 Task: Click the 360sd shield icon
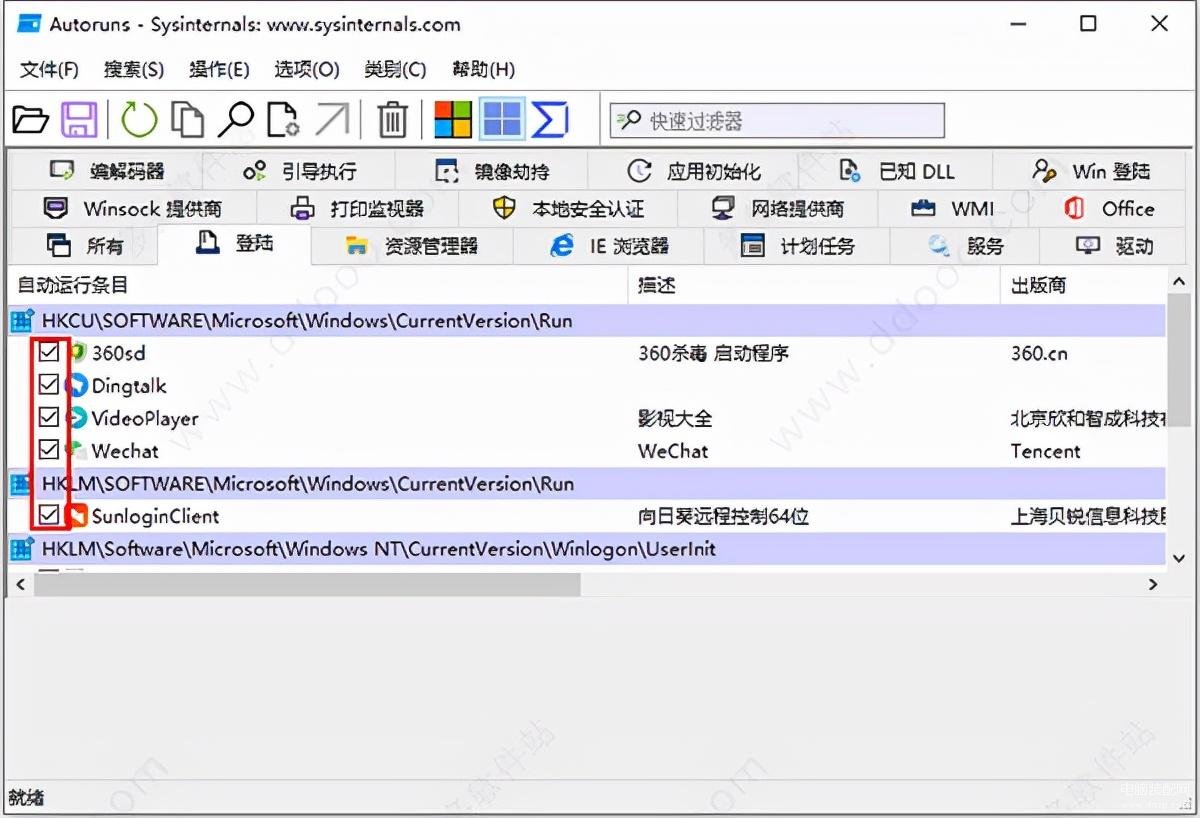[x=78, y=352]
